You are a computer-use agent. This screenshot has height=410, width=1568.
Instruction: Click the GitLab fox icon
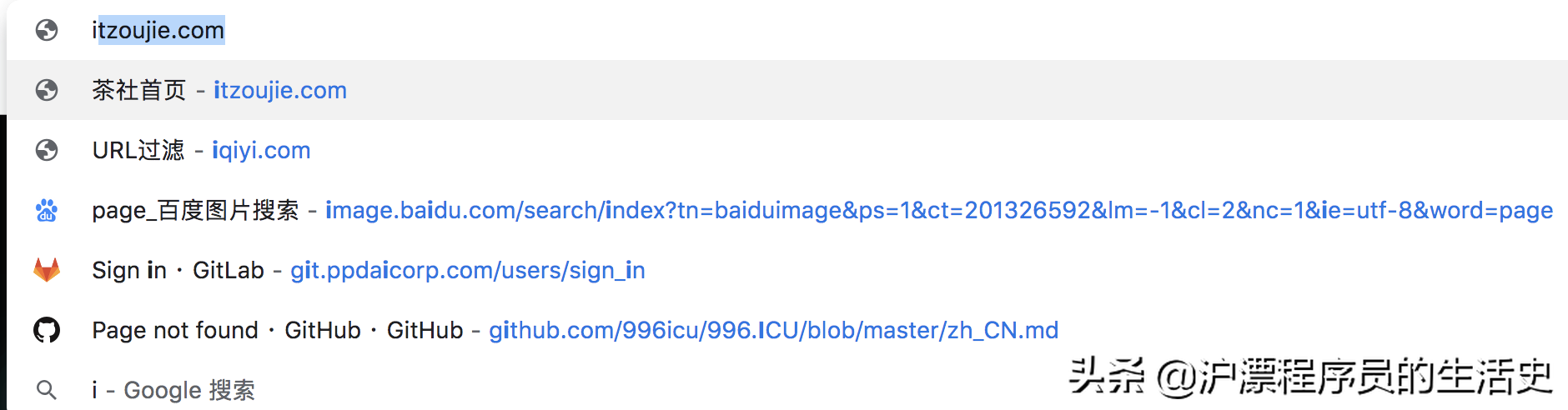47,270
